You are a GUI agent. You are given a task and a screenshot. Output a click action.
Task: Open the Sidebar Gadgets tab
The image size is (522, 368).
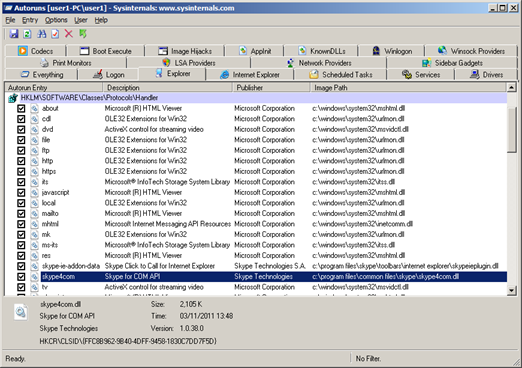452,63
